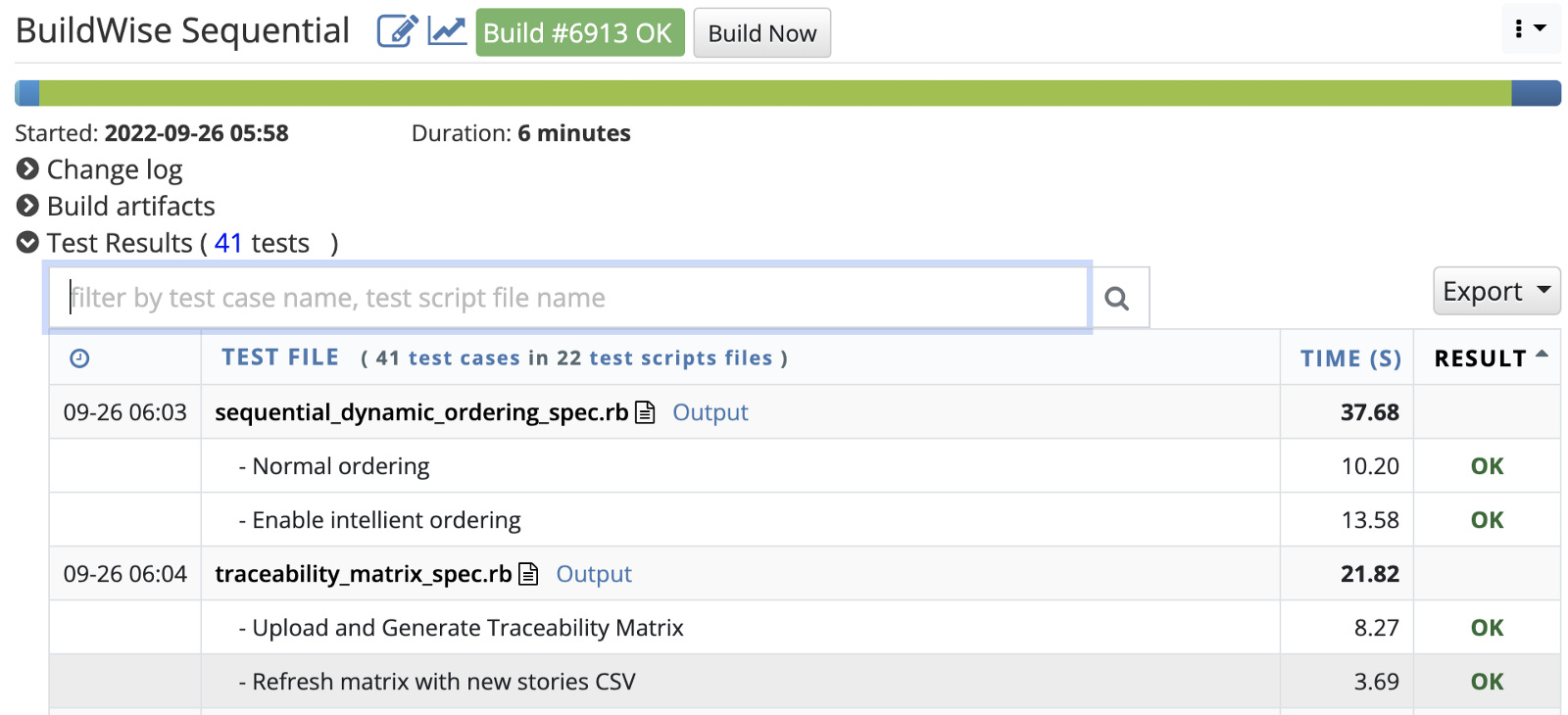
Task: Sort by TEST FILE column header
Action: (280, 357)
